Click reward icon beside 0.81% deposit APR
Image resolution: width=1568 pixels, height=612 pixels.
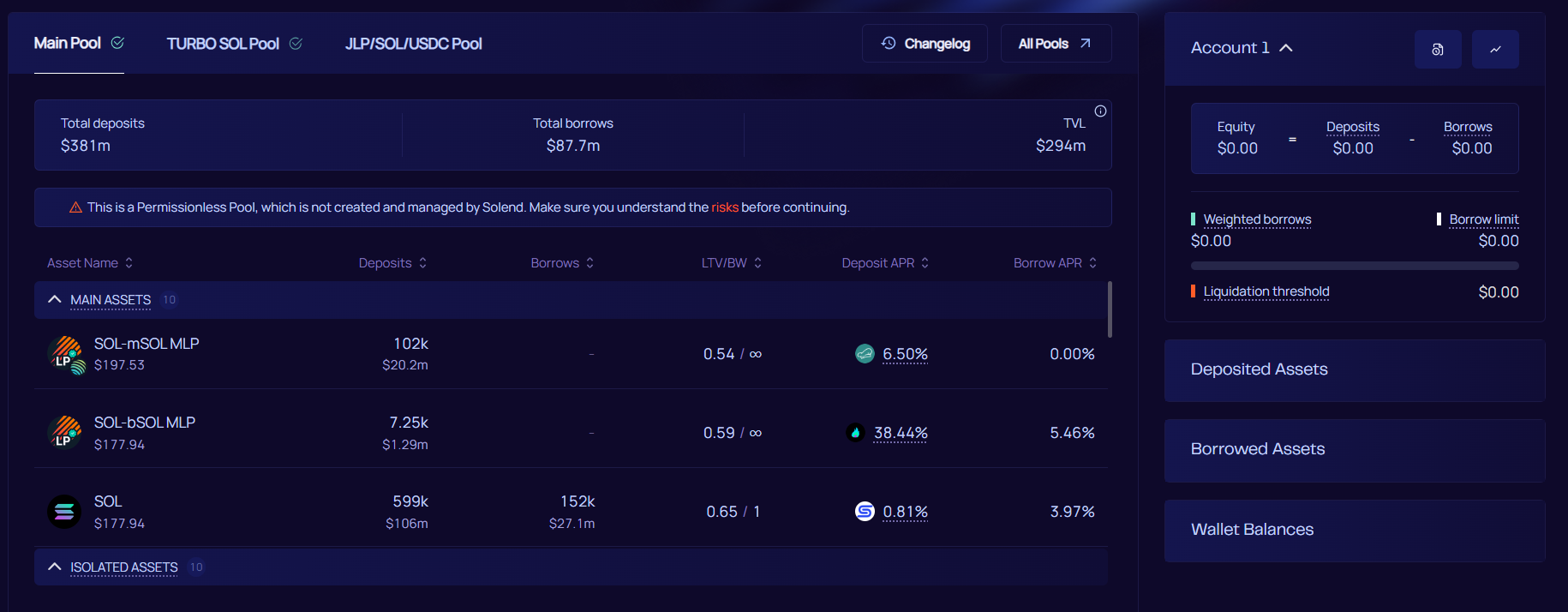point(865,512)
